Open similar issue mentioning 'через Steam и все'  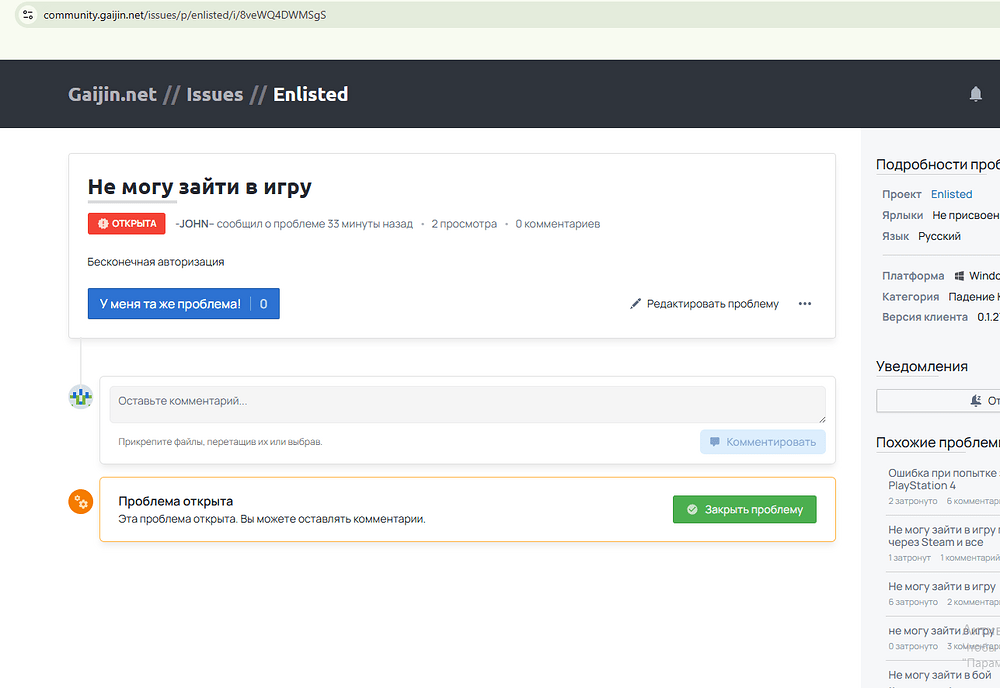[x=942, y=536]
